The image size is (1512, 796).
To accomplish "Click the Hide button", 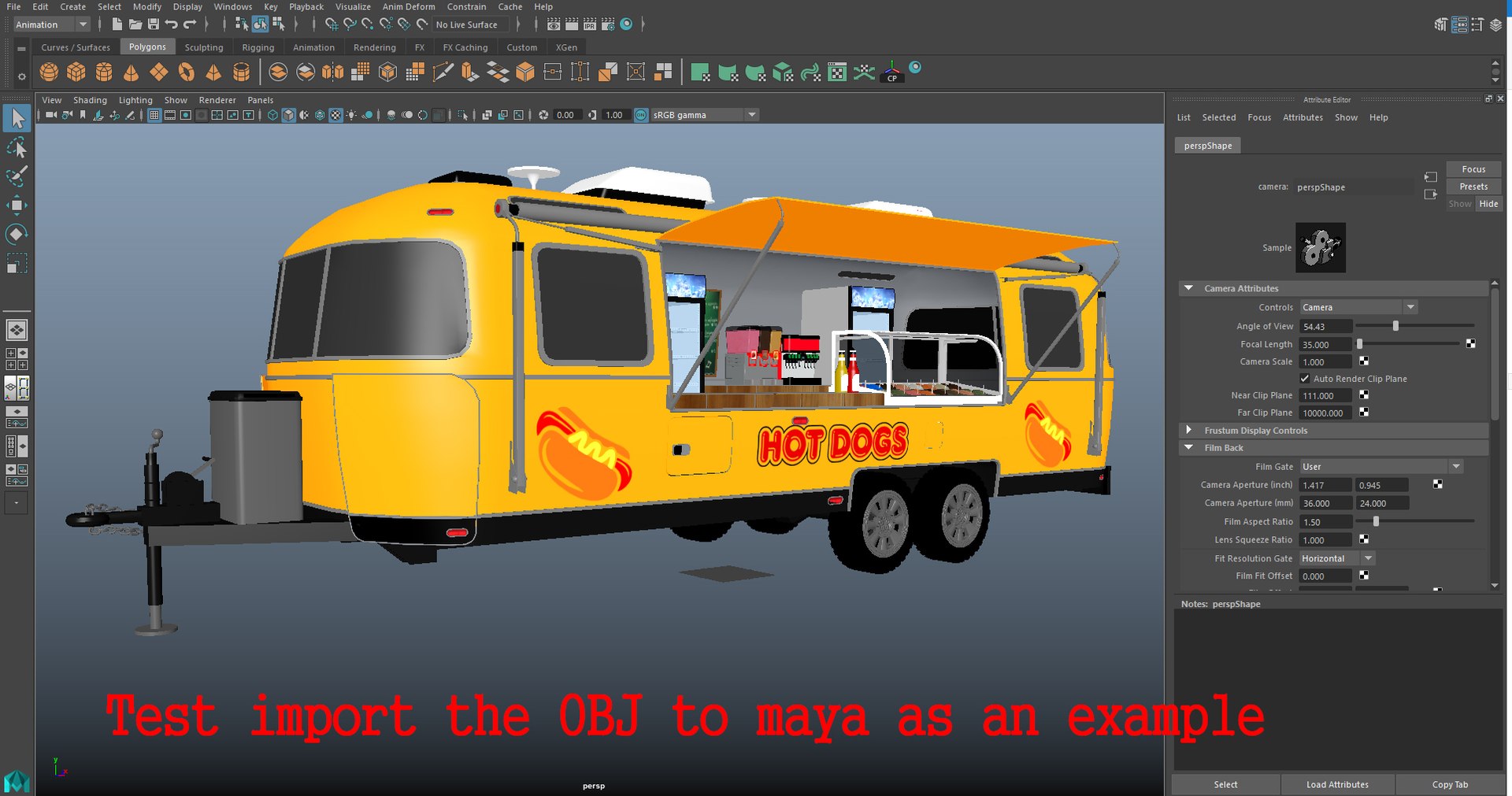I will (x=1488, y=204).
